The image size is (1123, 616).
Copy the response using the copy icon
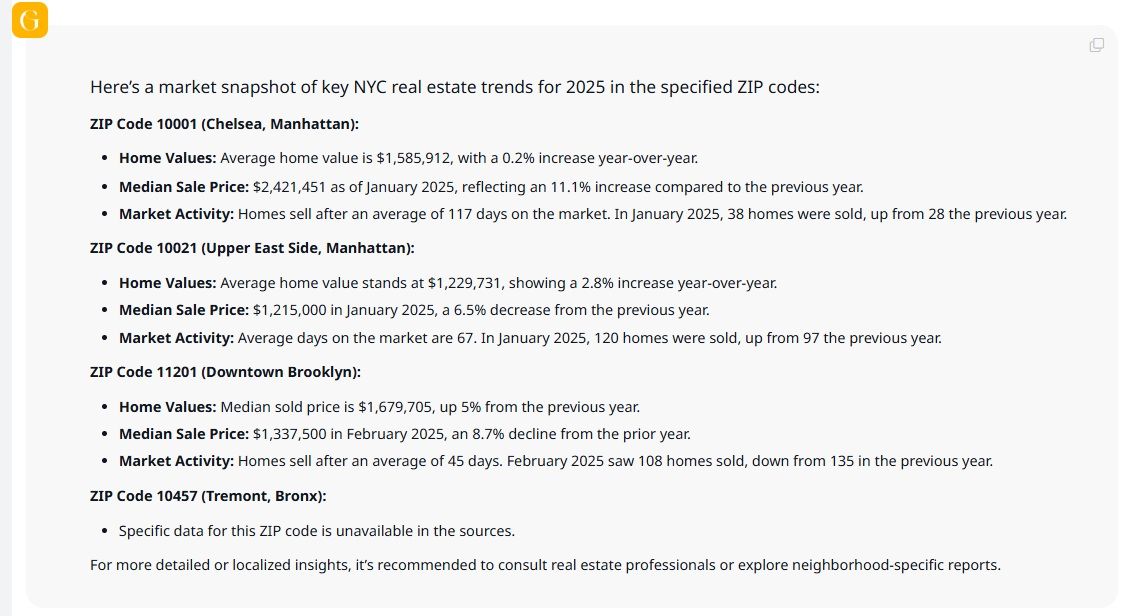[1096, 44]
